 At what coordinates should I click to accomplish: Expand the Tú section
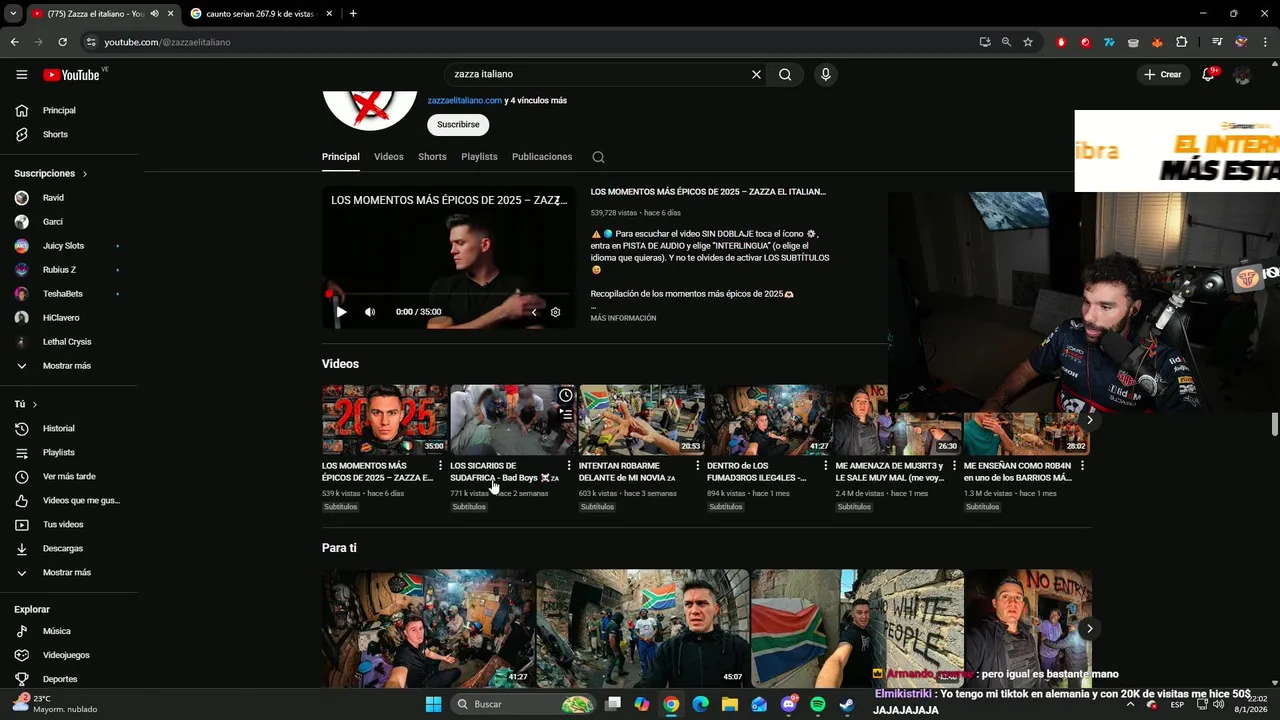coord(25,404)
